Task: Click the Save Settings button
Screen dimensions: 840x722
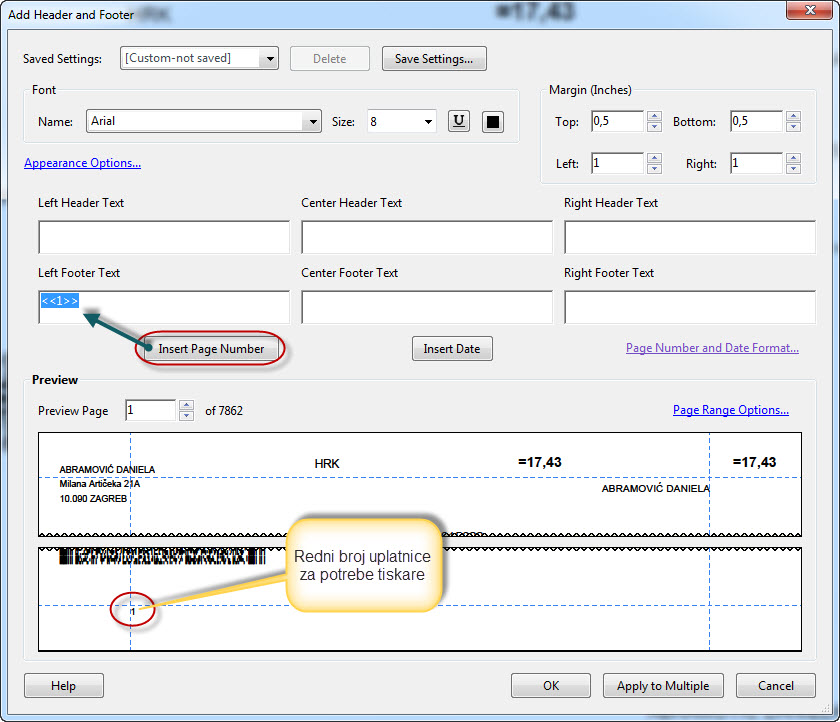Action: (434, 59)
